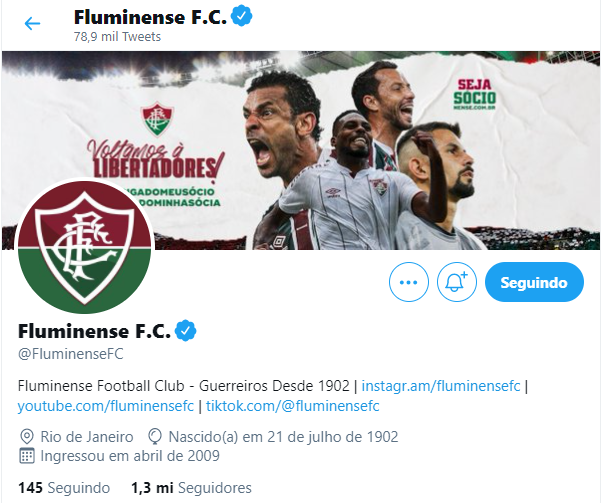Click the small club crest in the banner
The image size is (604, 503).
click(x=158, y=119)
